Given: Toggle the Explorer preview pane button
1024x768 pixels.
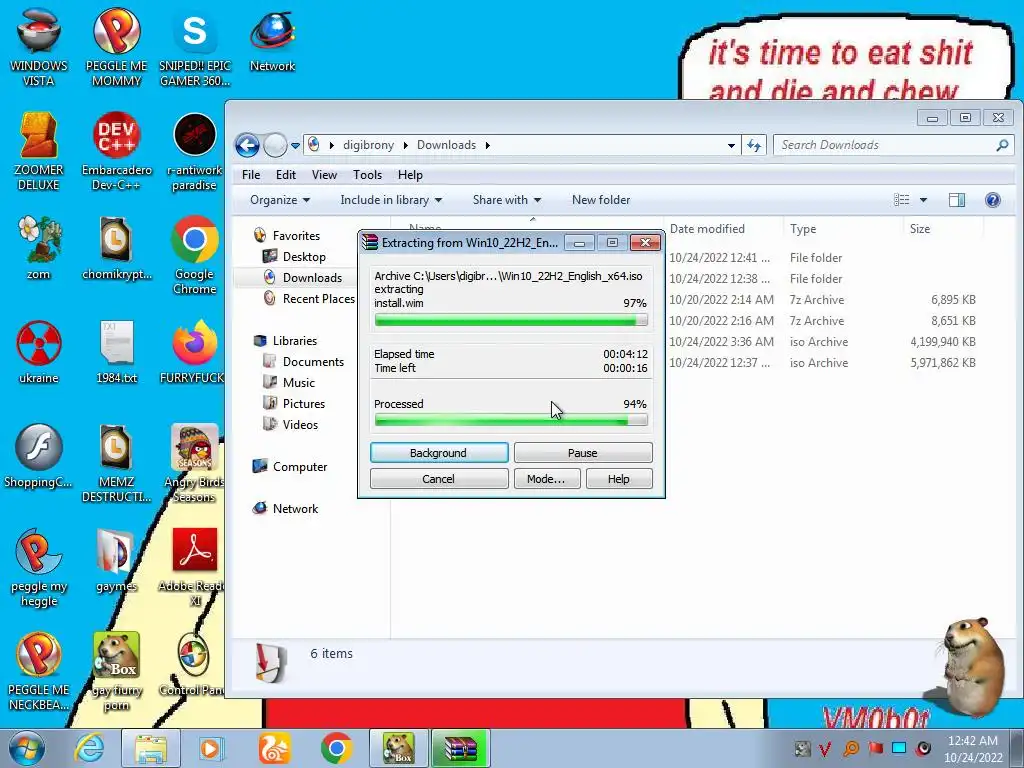Looking at the screenshot, I should [957, 200].
